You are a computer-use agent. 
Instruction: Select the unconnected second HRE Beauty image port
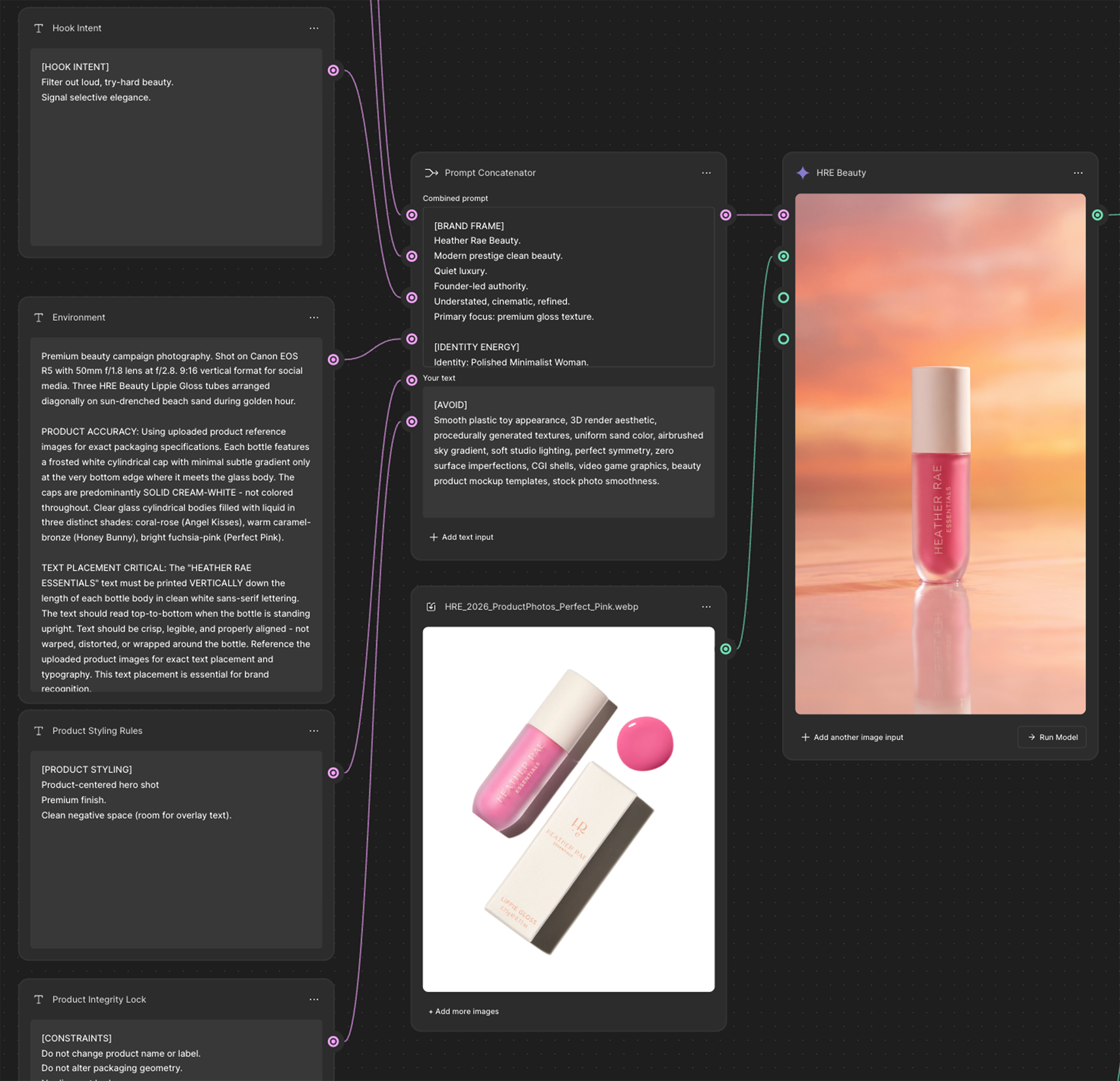point(783,298)
